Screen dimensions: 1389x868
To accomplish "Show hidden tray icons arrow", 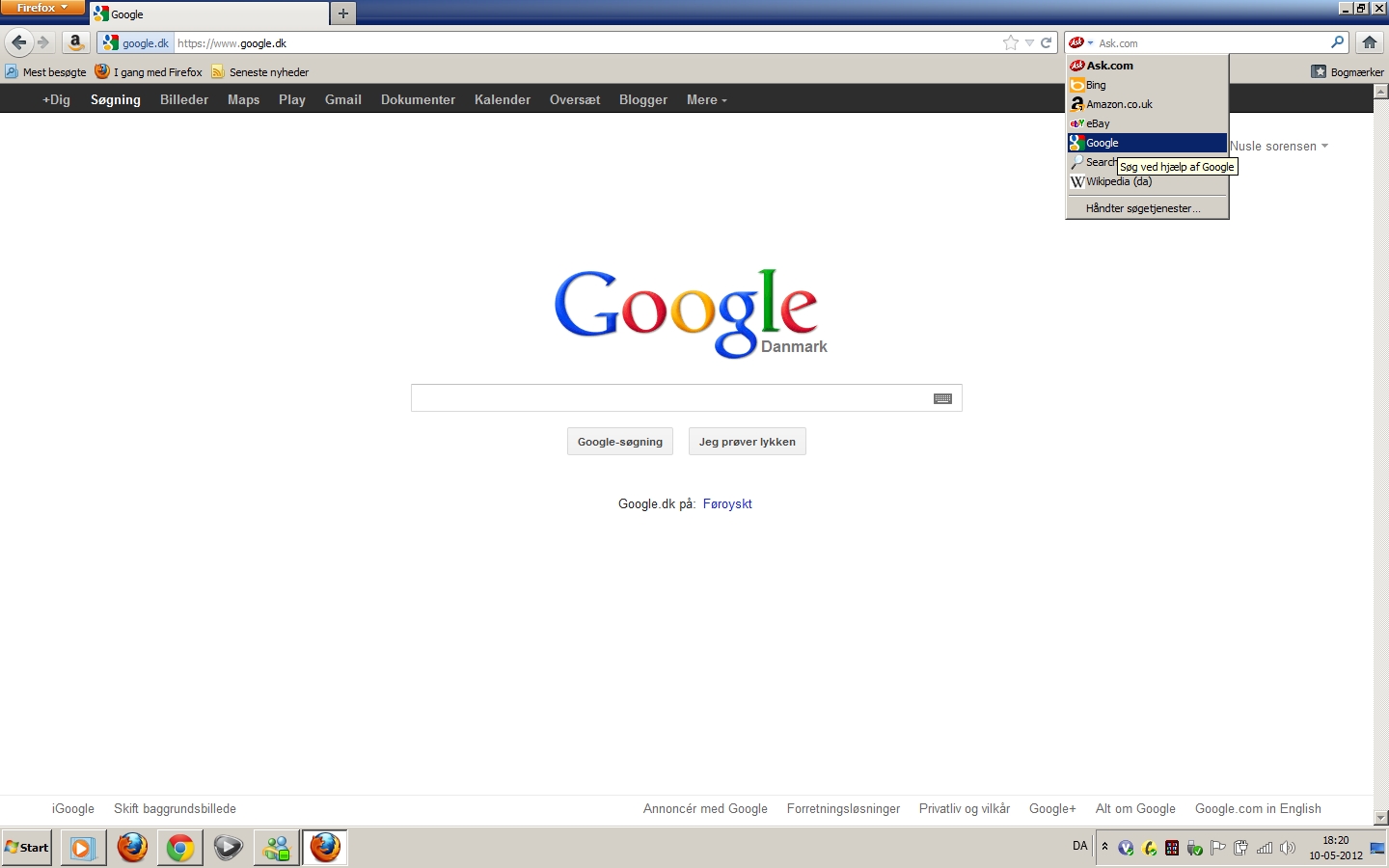I will point(1105,847).
